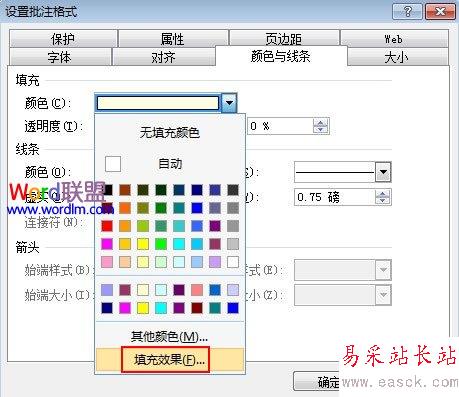Pick the teal swatch in bottom row
The width and height of the screenshot is (459, 397).
(x=215, y=308)
